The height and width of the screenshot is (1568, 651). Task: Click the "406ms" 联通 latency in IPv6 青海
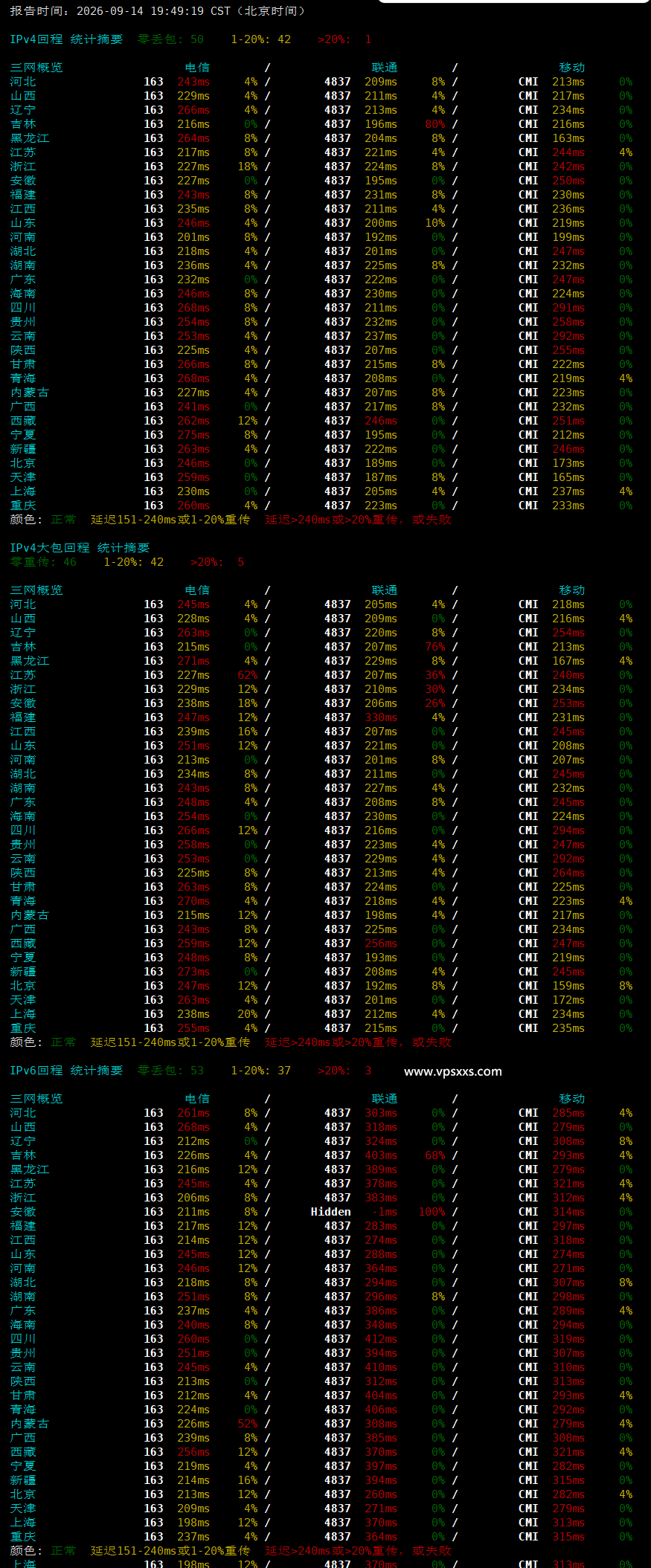coord(381,1410)
